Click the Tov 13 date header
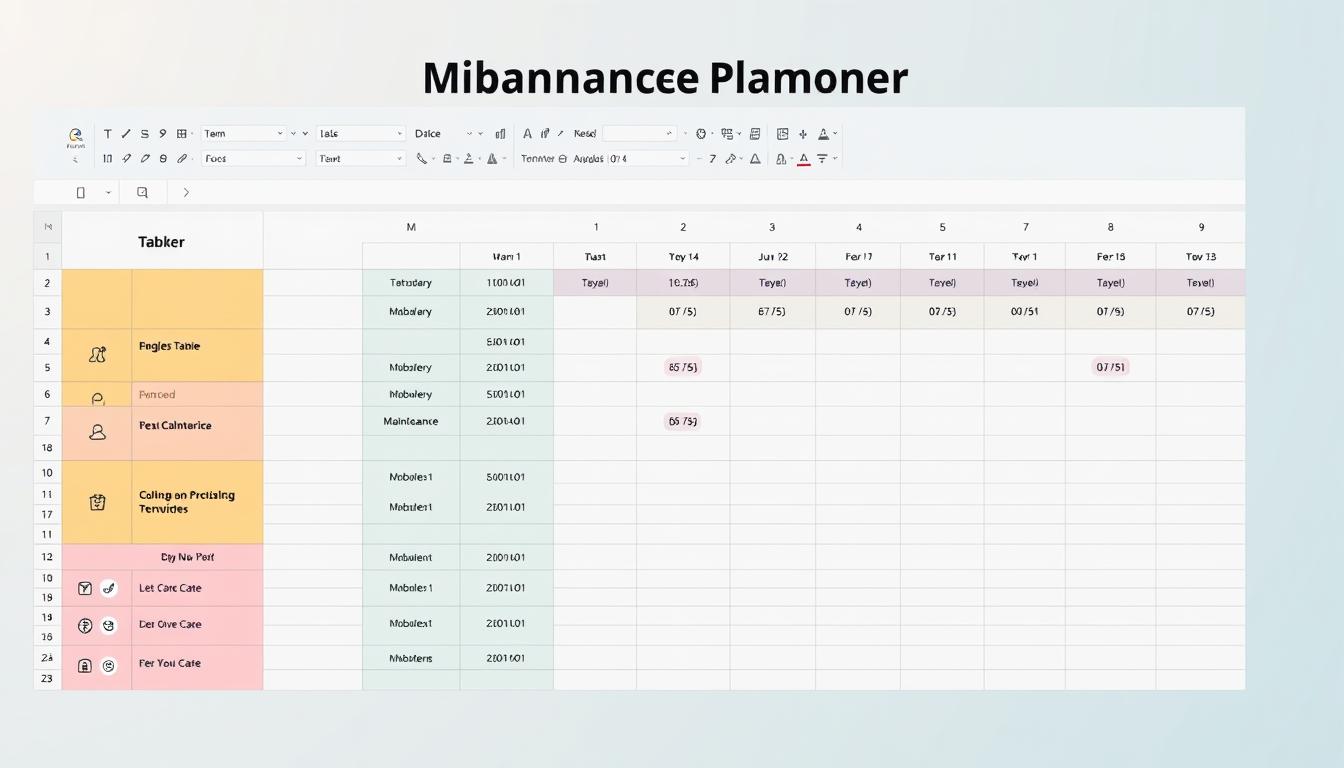 tap(1201, 257)
